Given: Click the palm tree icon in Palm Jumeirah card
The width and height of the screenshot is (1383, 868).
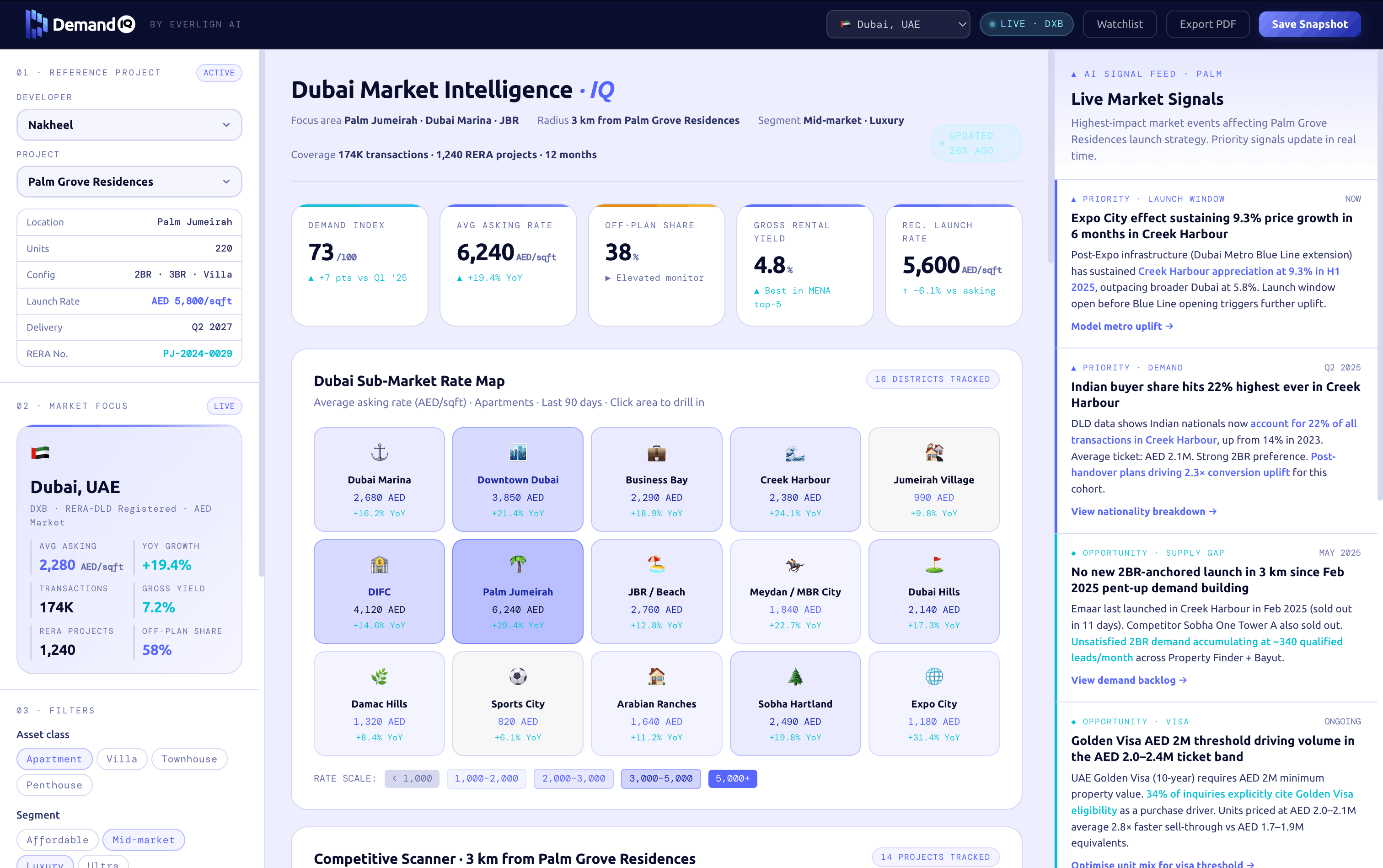Looking at the screenshot, I should [518, 565].
